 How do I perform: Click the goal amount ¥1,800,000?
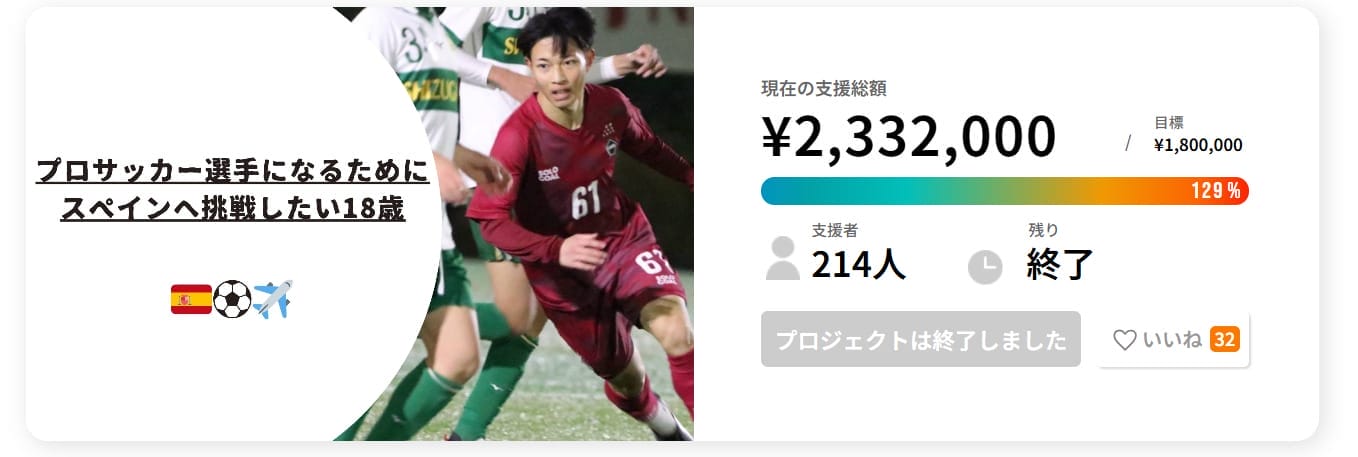click(1198, 145)
